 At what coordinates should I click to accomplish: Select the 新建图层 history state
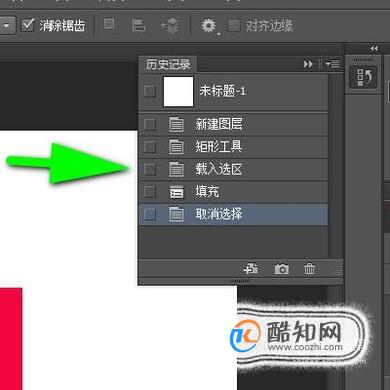pyautogui.click(x=233, y=124)
